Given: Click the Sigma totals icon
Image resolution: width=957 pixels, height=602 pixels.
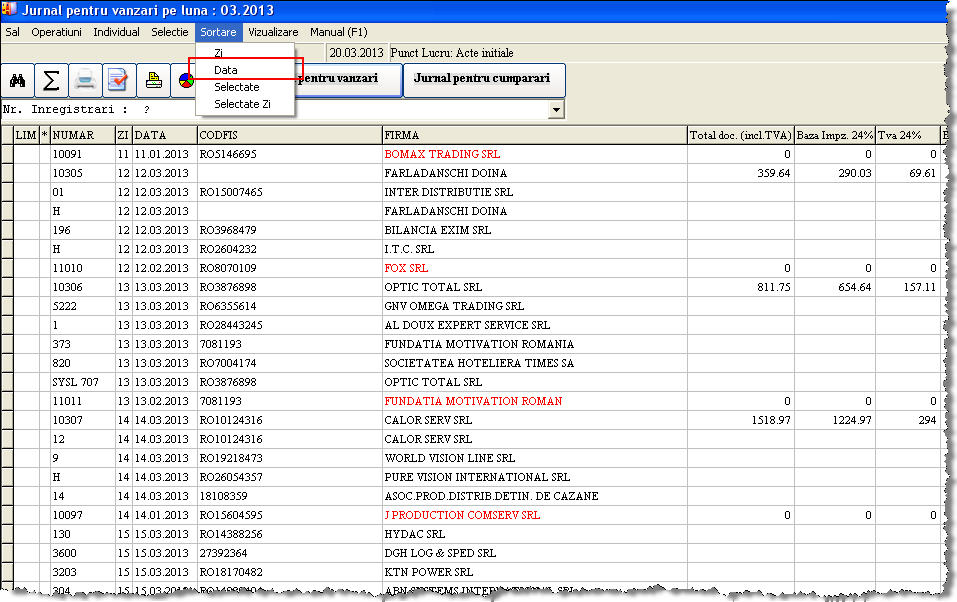Looking at the screenshot, I should pyautogui.click(x=51, y=80).
